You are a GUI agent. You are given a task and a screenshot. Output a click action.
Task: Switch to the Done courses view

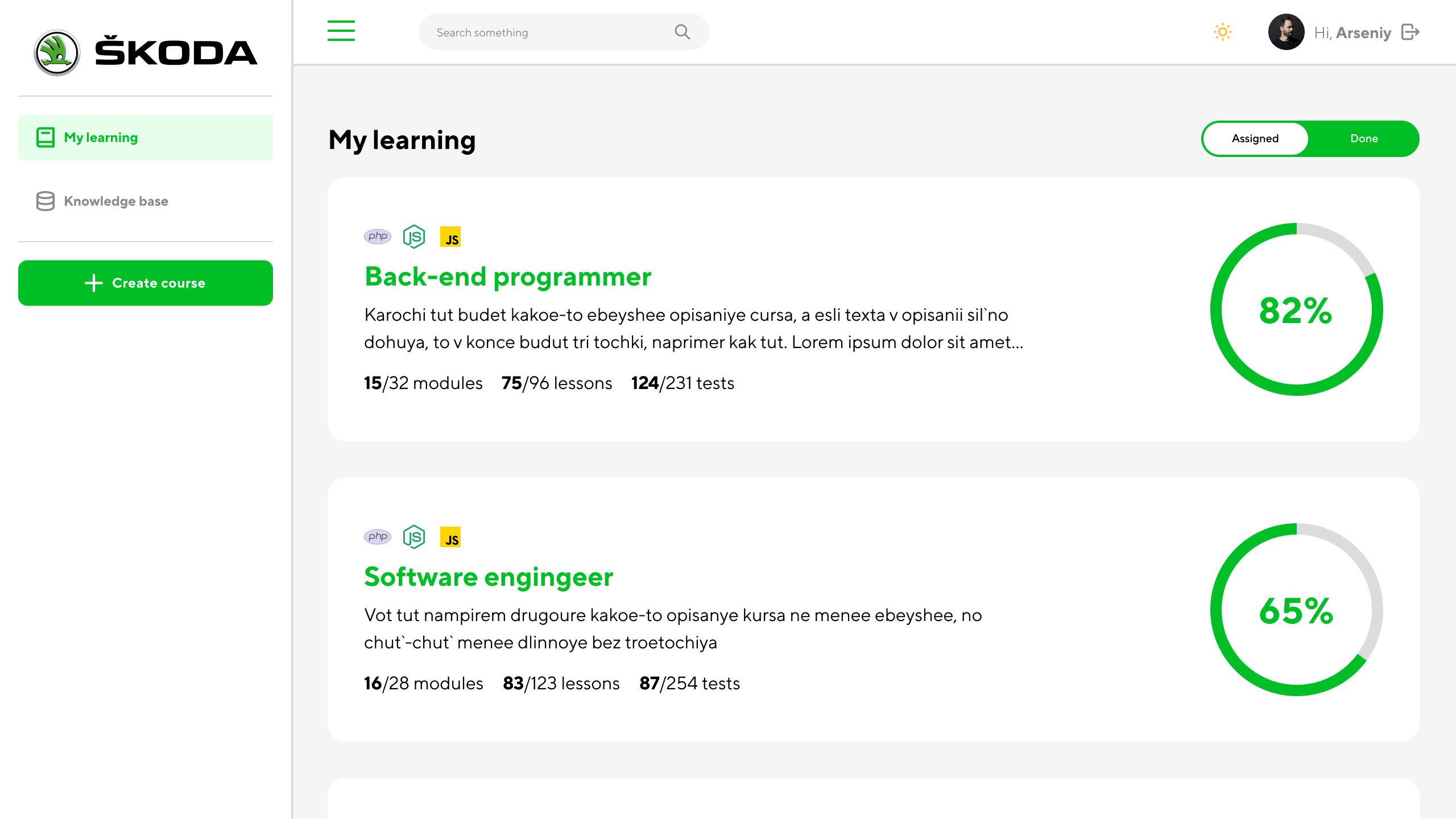click(1364, 139)
